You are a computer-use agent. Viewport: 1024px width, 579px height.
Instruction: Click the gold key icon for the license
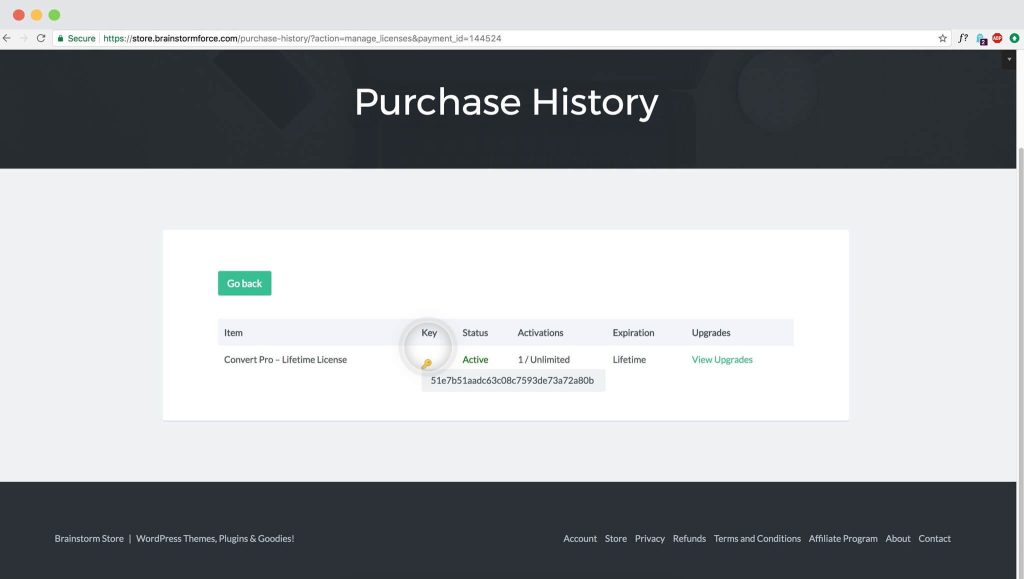click(426, 364)
